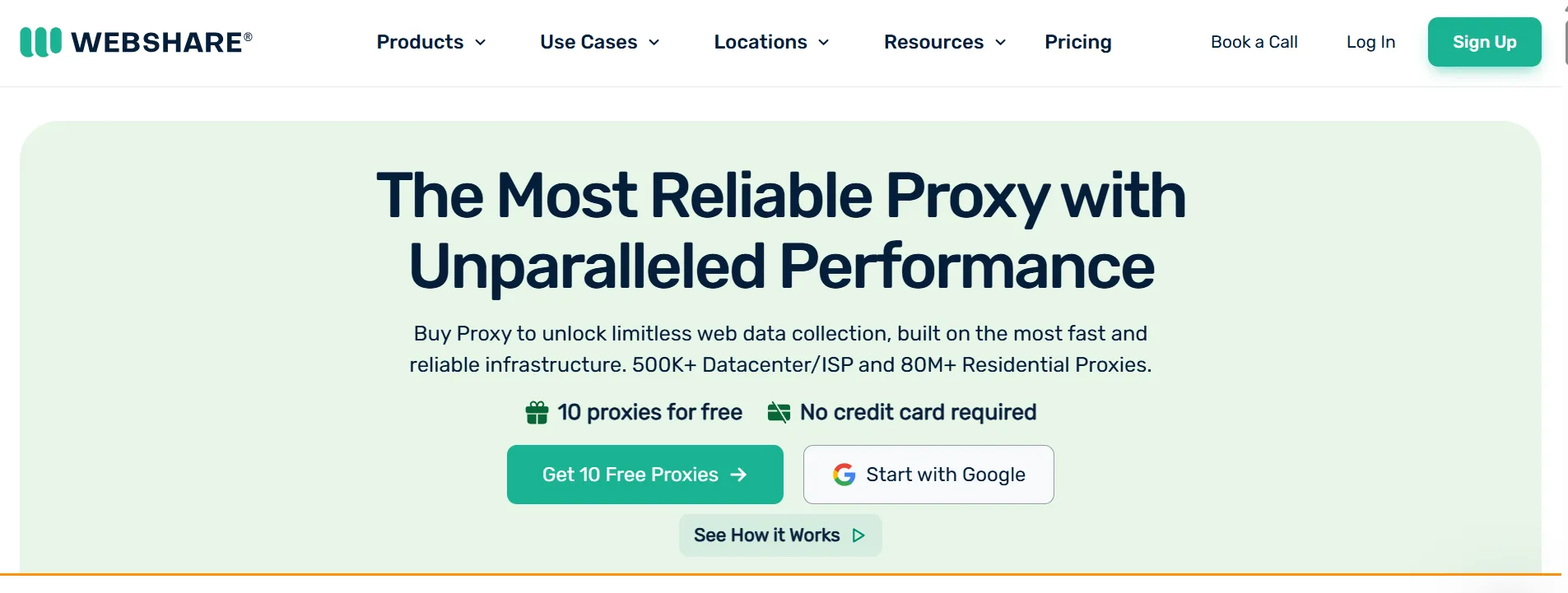Expand the Resources dropdown chevron
The width and height of the screenshot is (1568, 593).
tap(1001, 43)
